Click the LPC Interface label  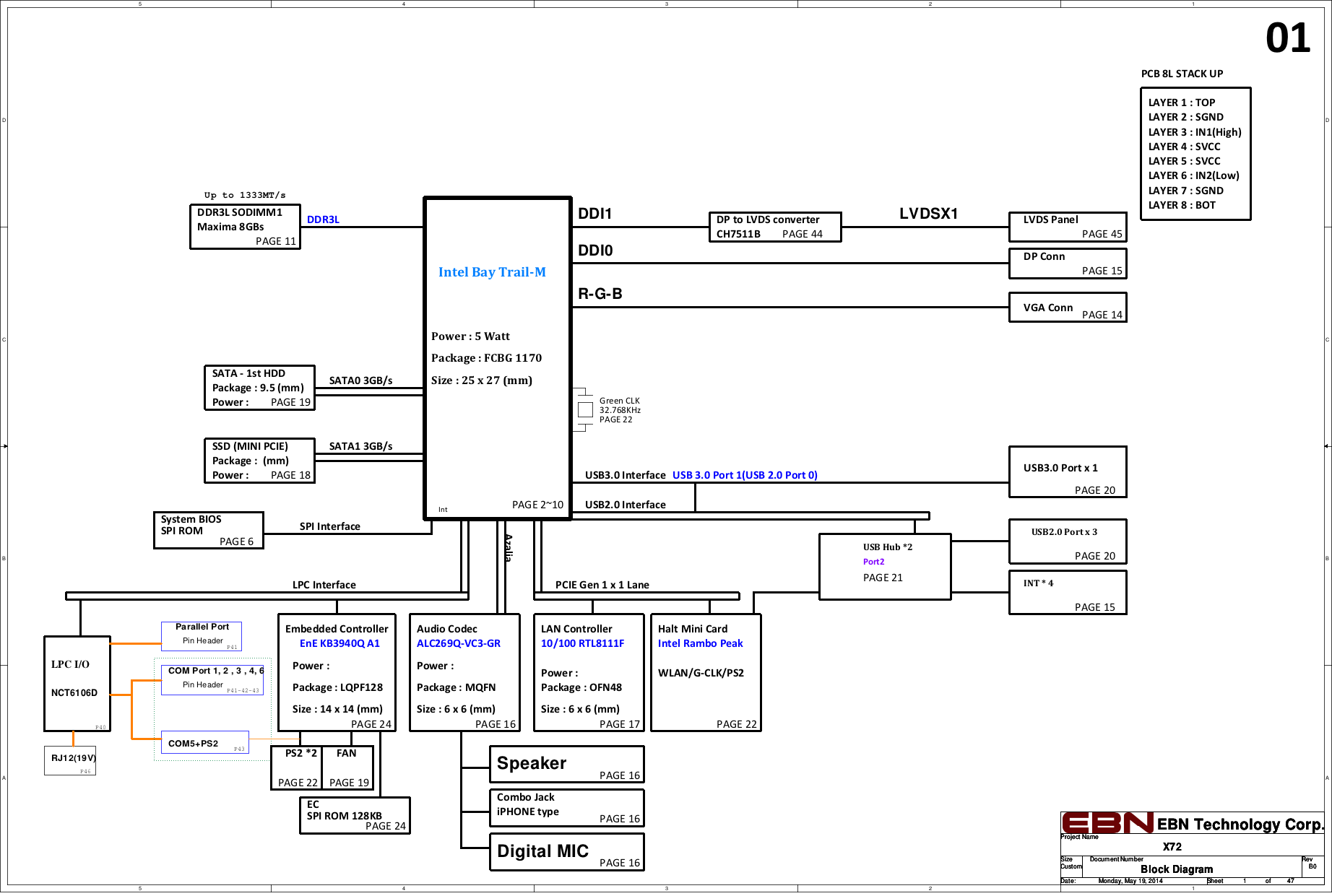coord(324,585)
